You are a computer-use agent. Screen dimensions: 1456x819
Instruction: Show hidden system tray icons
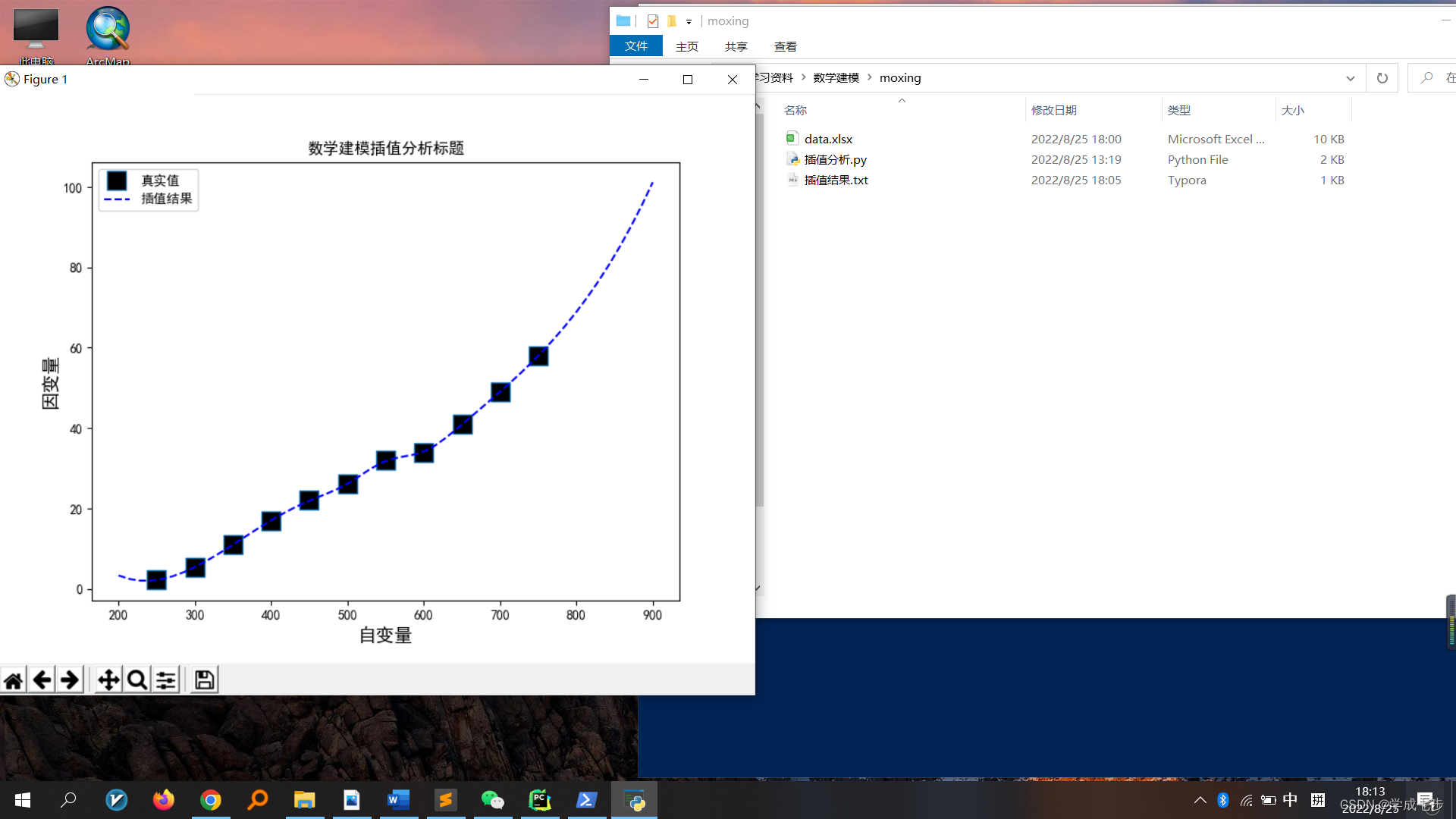(1200, 800)
